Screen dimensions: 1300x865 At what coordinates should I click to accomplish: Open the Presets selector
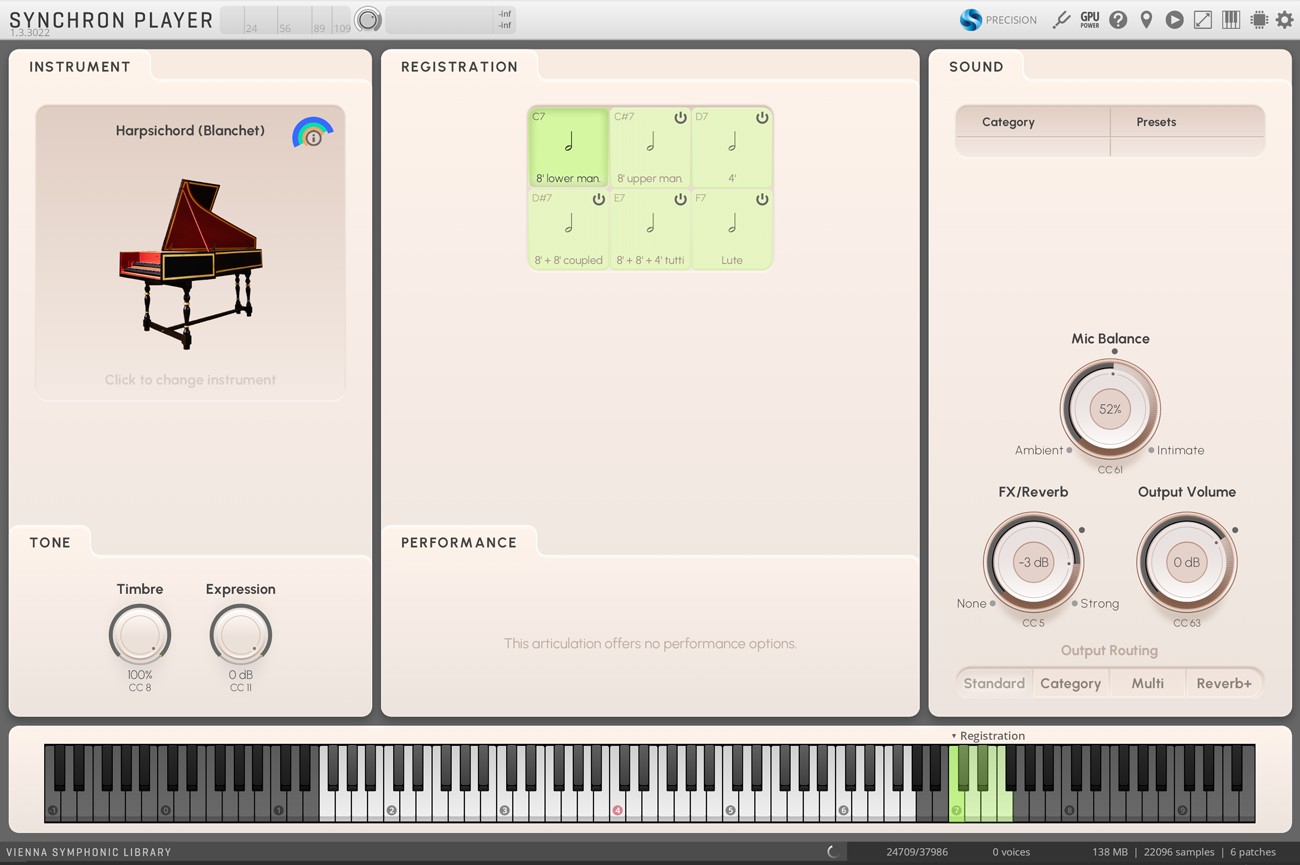point(1155,122)
